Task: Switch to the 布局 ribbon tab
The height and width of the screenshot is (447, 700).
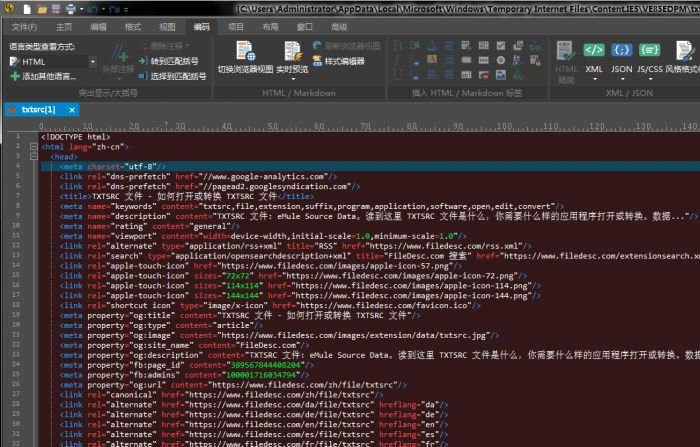Action: pyautogui.click(x=270, y=27)
